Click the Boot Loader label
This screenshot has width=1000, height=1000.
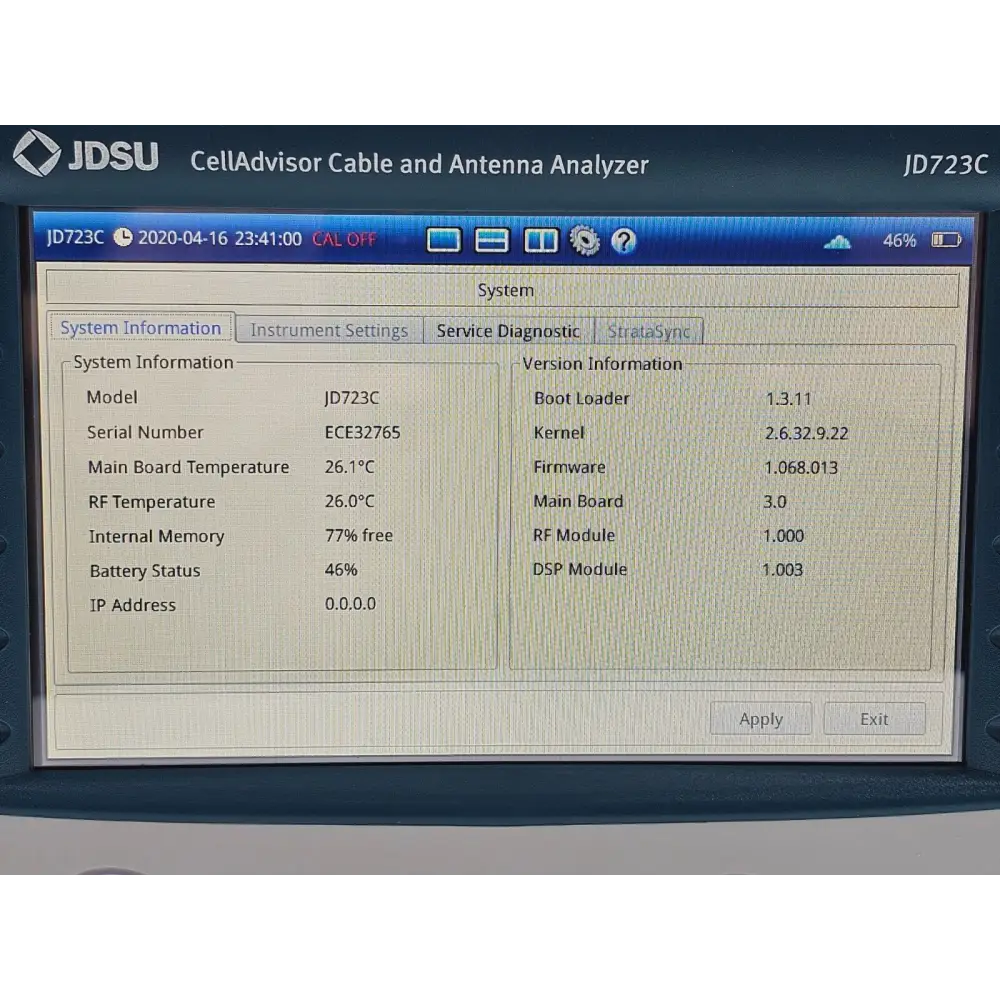[x=582, y=399]
